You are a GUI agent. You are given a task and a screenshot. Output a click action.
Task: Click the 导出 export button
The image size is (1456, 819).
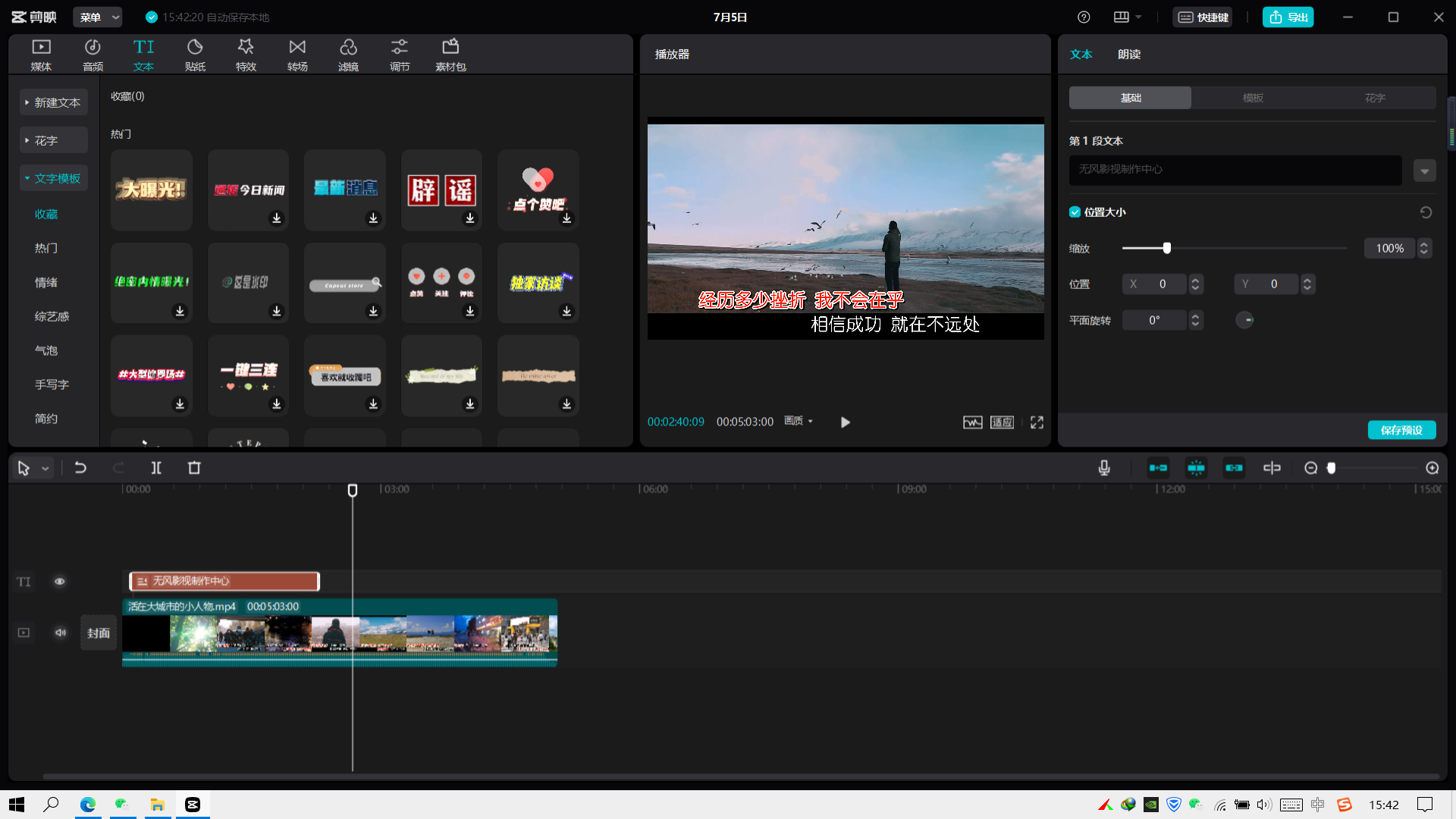coord(1288,17)
